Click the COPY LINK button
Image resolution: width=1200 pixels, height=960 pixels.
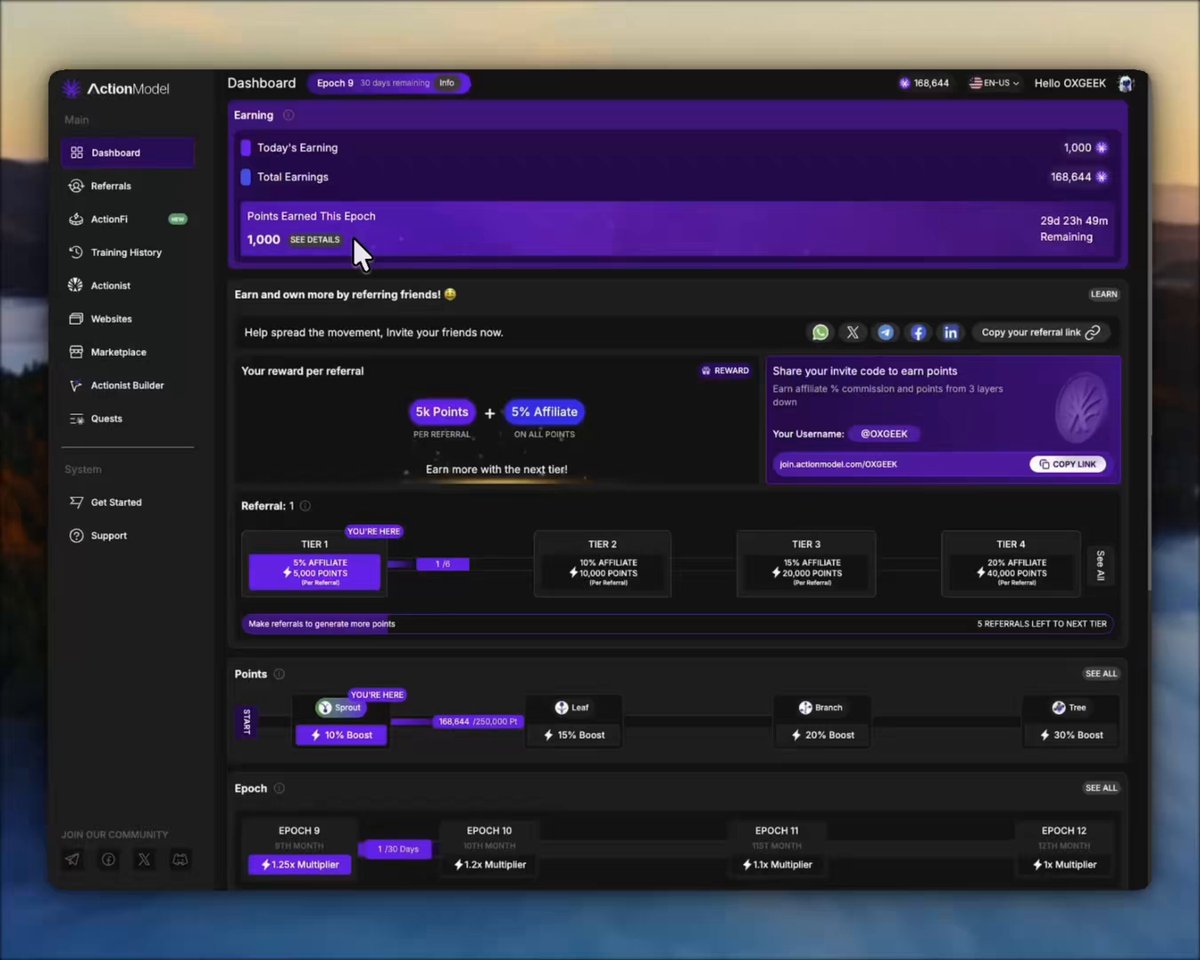coord(1067,464)
